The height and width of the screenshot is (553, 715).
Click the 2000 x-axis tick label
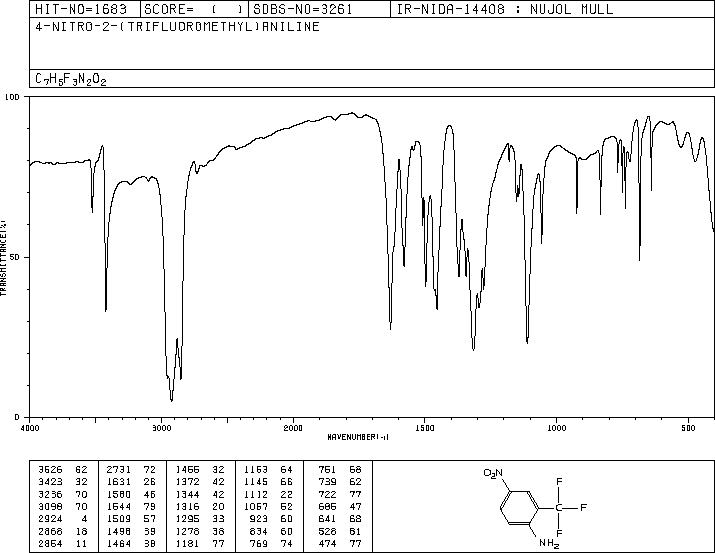tap(293, 428)
